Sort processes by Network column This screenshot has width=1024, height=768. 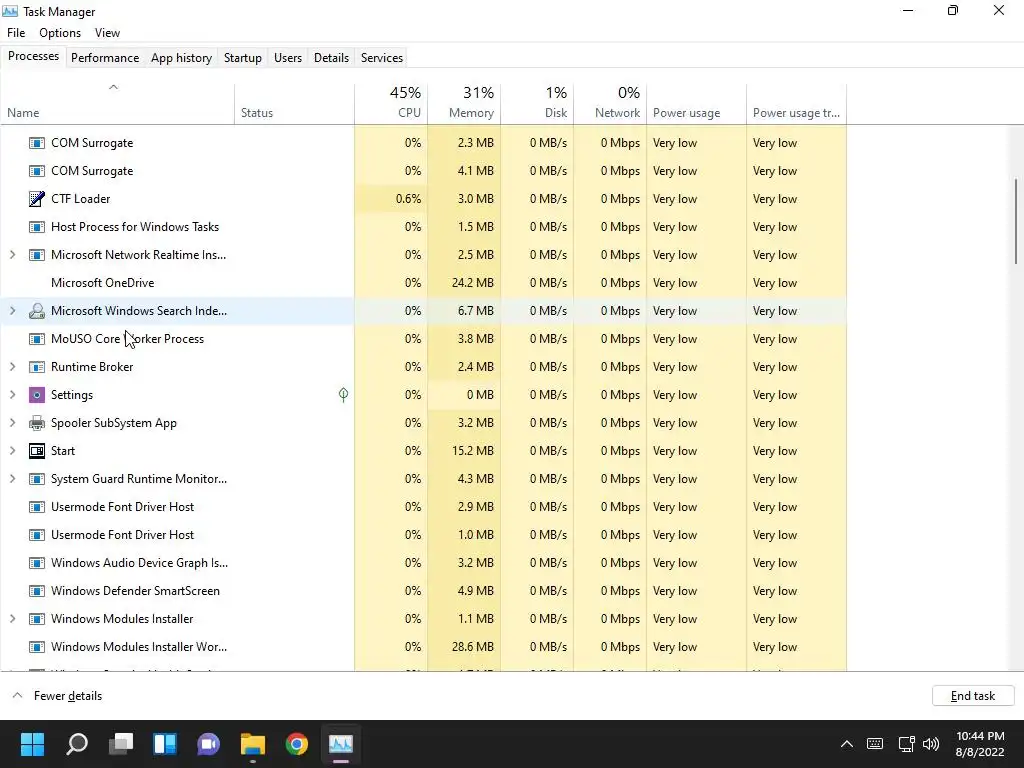coord(610,103)
